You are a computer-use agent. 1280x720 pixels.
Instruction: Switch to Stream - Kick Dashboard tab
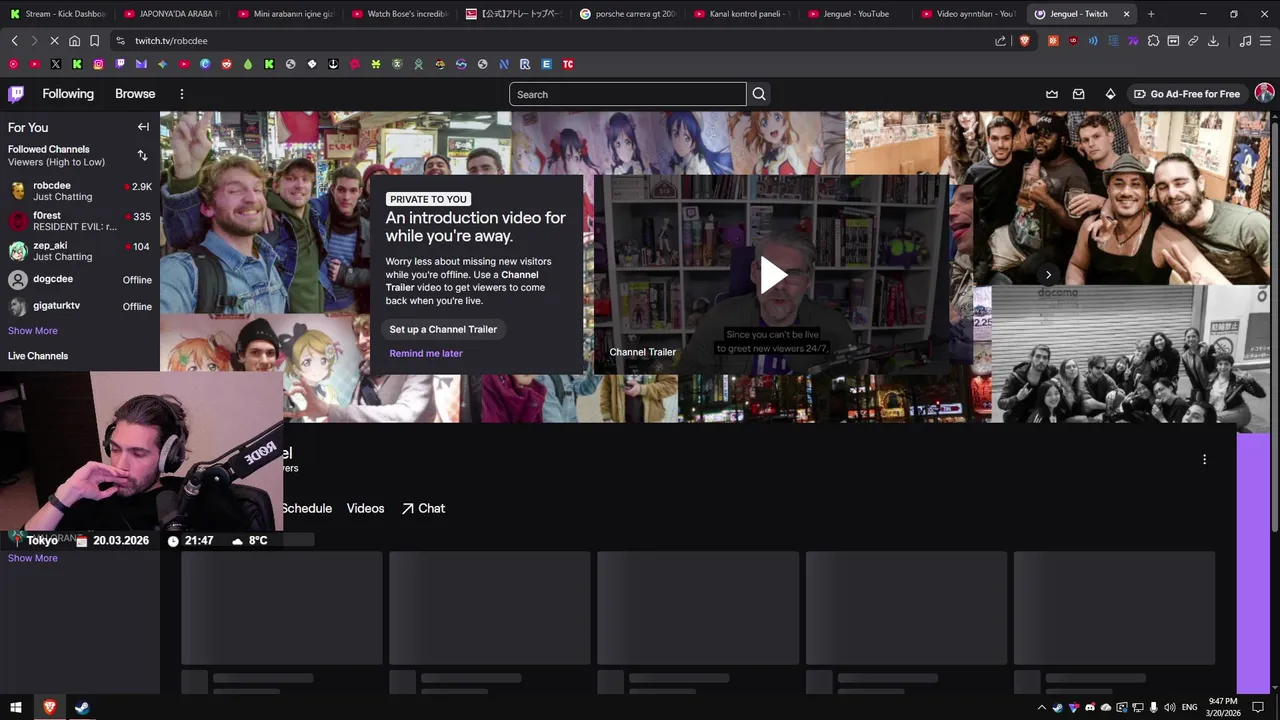58,14
